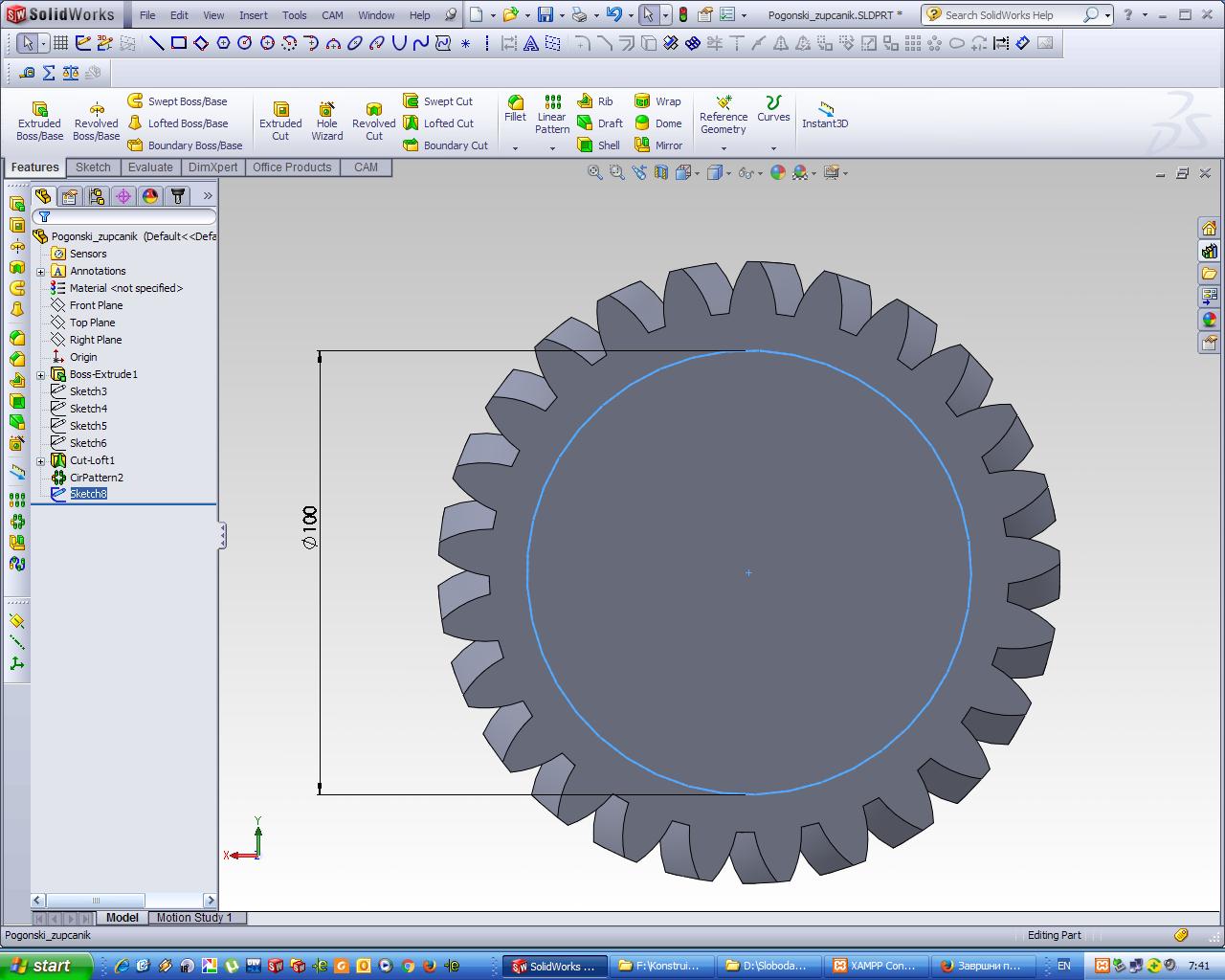
Task: Open the Appearances task pane icon
Action: (1209, 320)
